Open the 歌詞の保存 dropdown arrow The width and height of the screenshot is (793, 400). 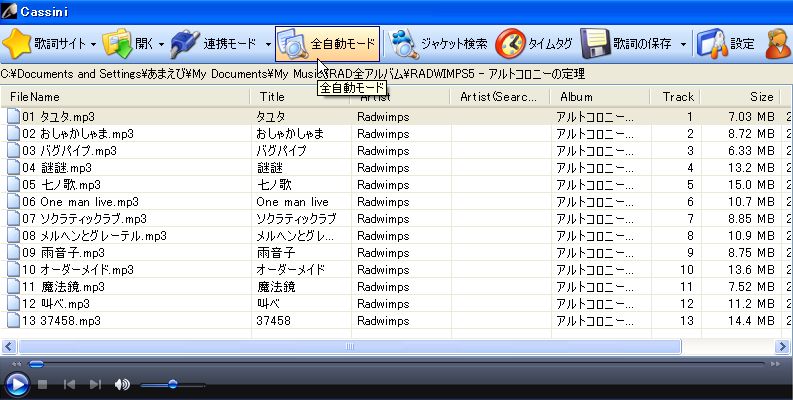click(x=683, y=45)
